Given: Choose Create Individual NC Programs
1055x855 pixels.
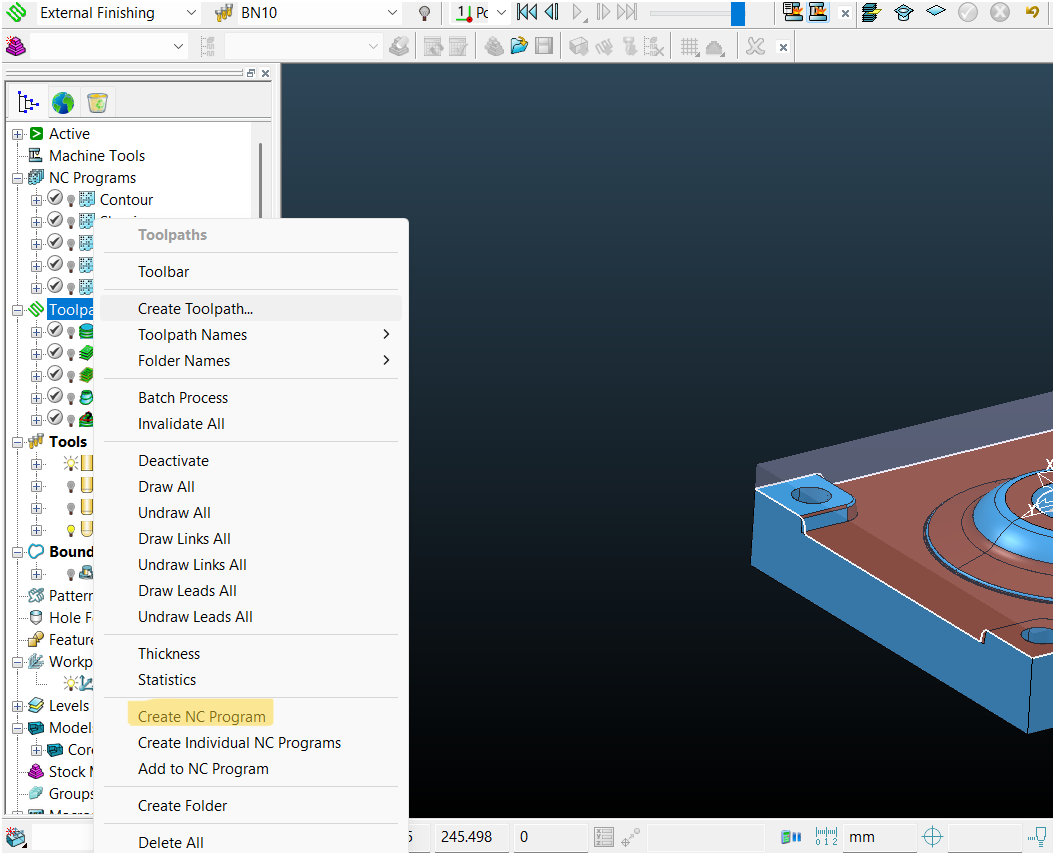Looking at the screenshot, I should coord(250,743).
